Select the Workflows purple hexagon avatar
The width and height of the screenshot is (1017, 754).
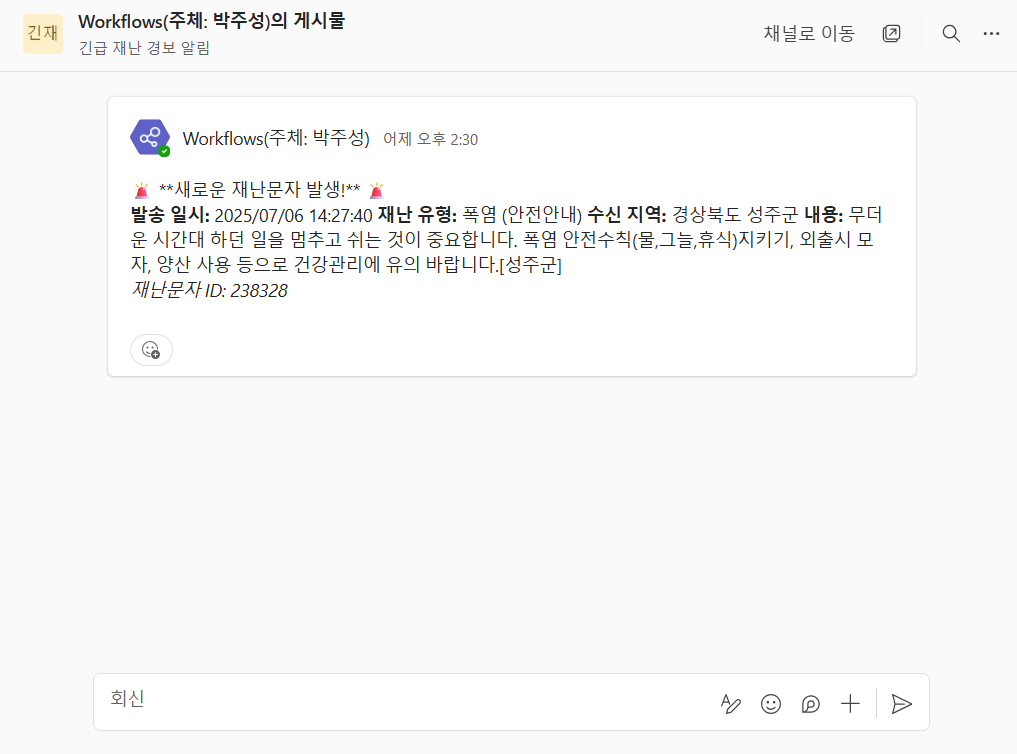[150, 137]
